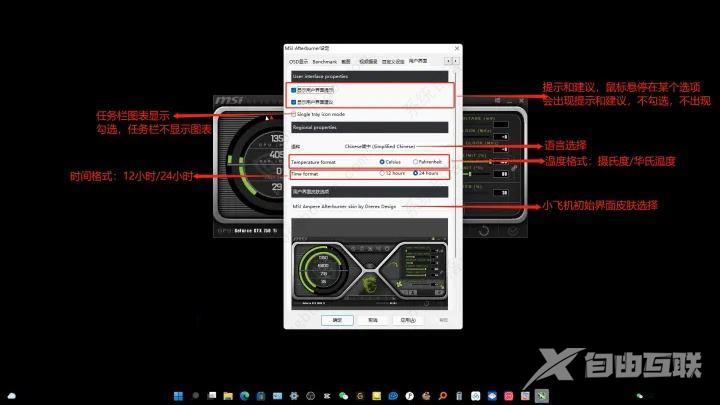Open the Benchmark tab
The image size is (720, 405).
coord(324,62)
